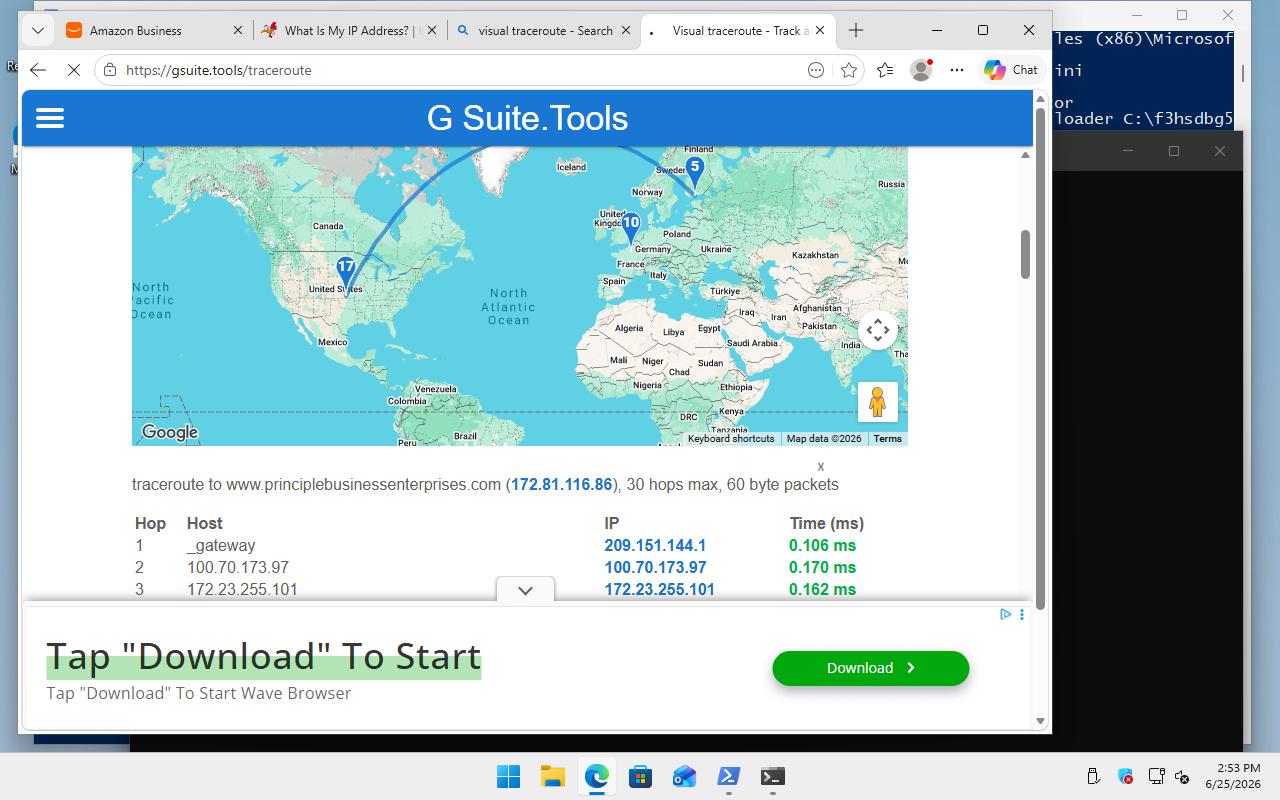The image size is (1280, 800).
Task: Open the tab search dropdown chevron
Action: pyautogui.click(x=38, y=30)
